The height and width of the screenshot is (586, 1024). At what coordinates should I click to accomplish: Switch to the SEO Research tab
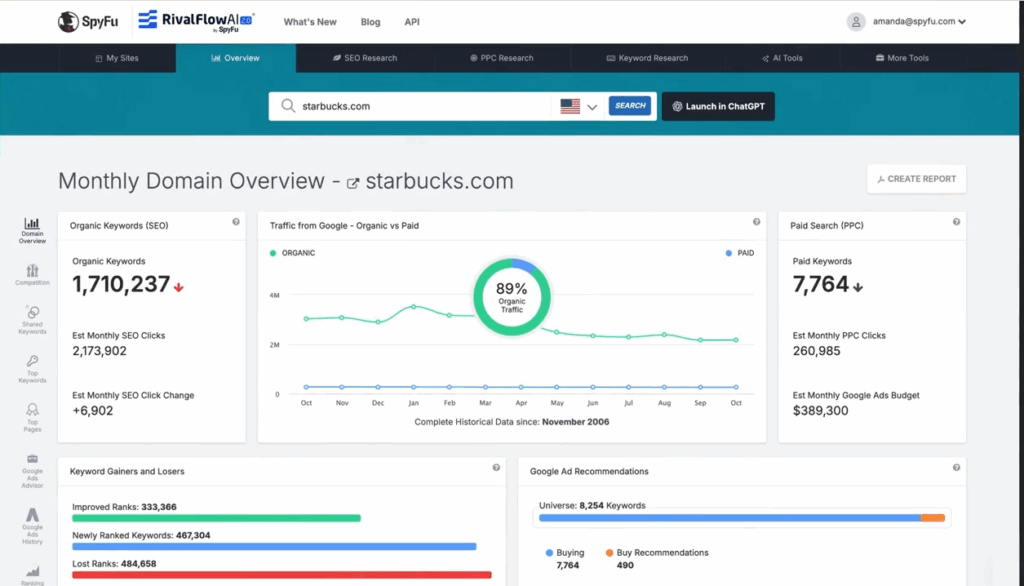[364, 58]
